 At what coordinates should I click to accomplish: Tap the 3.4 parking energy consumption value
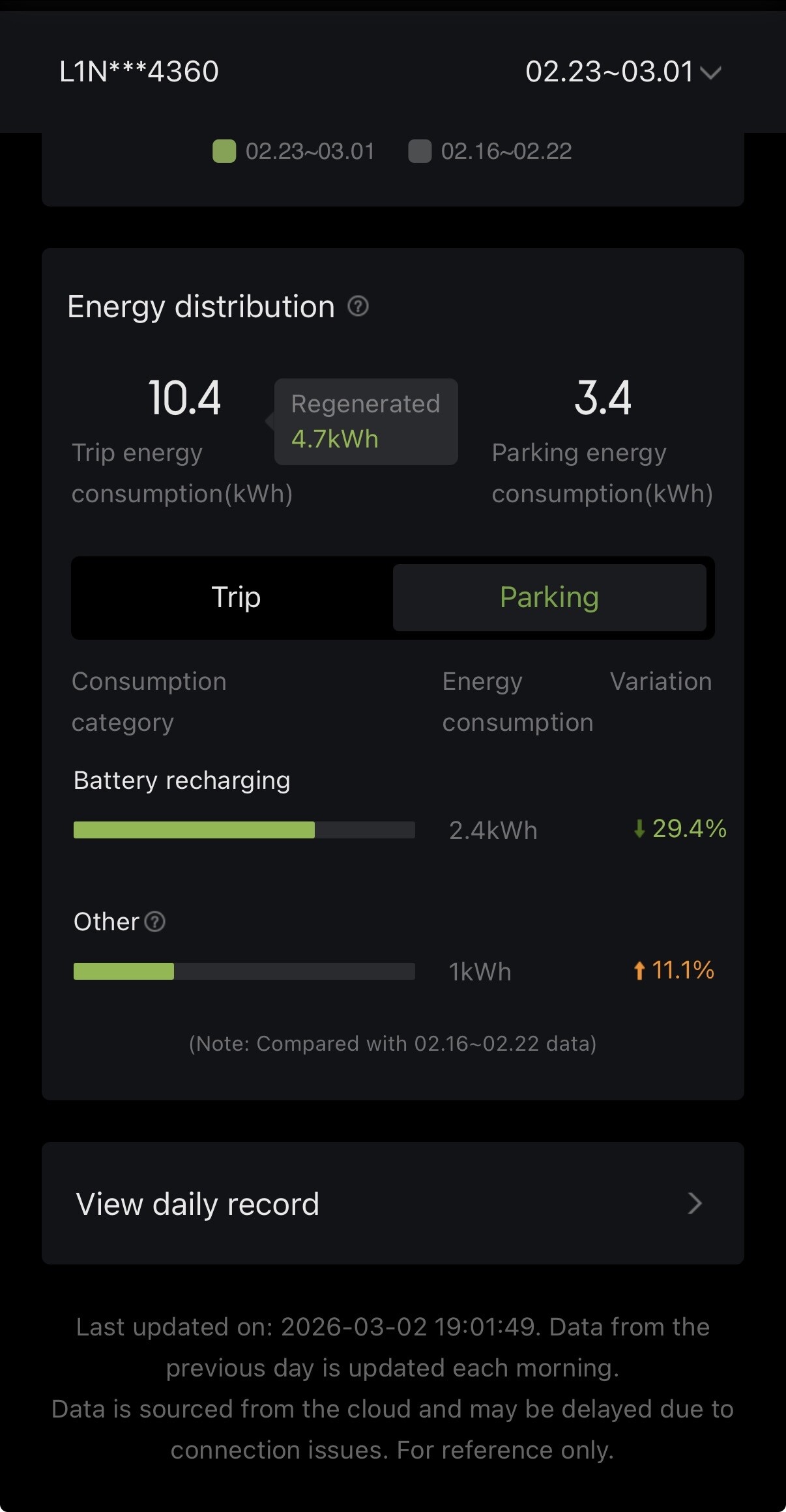[x=603, y=398]
